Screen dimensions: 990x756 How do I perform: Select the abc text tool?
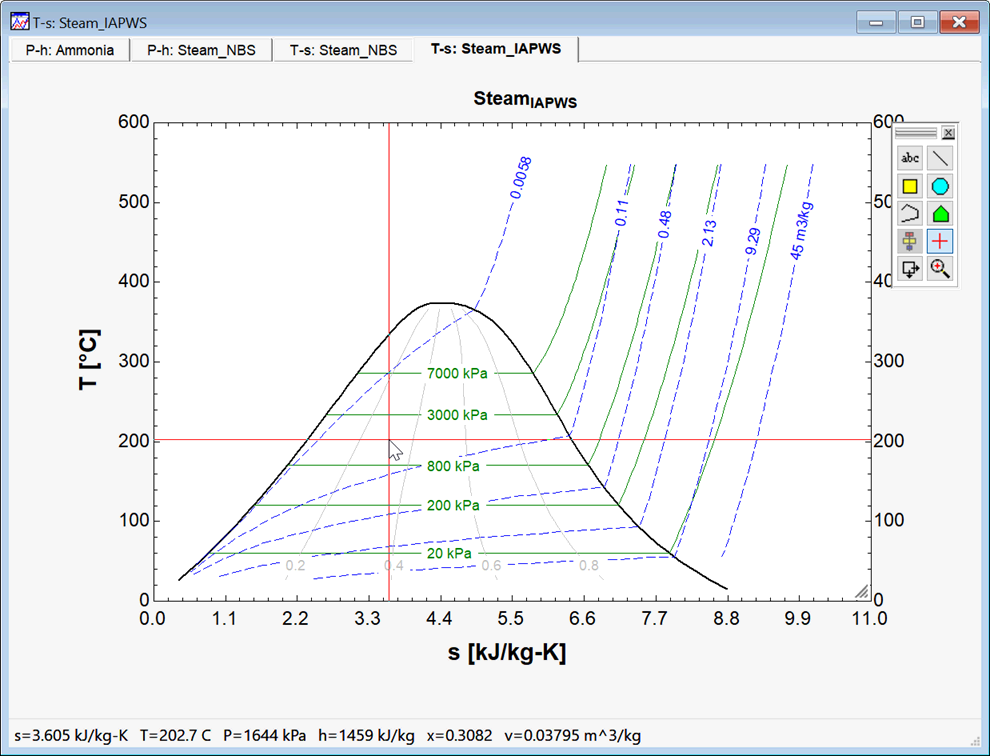pos(910,158)
